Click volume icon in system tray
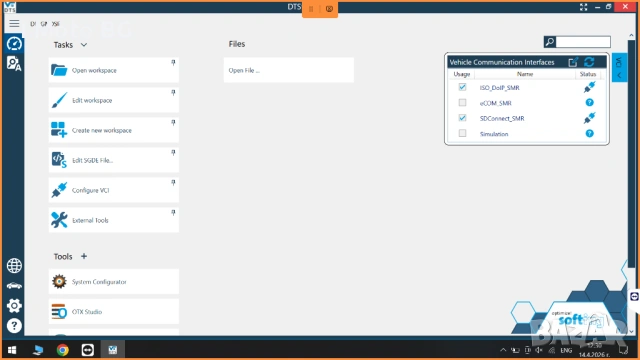Image resolution: width=640 pixels, height=360 pixels. pos(539,350)
